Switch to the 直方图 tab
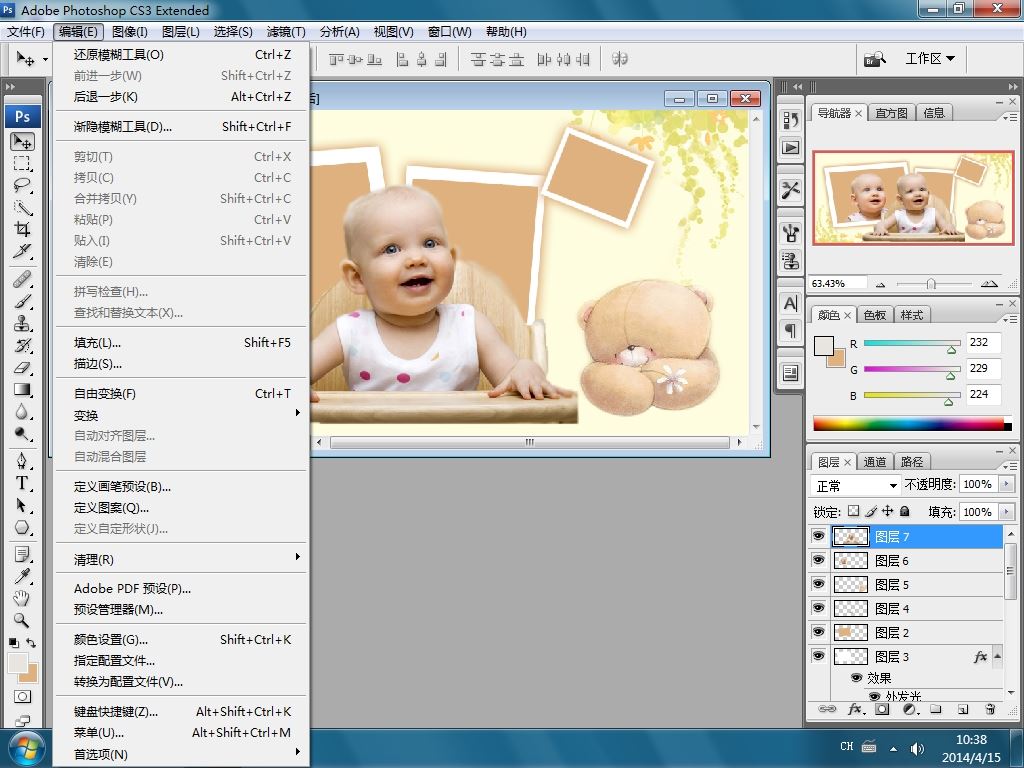 point(891,112)
